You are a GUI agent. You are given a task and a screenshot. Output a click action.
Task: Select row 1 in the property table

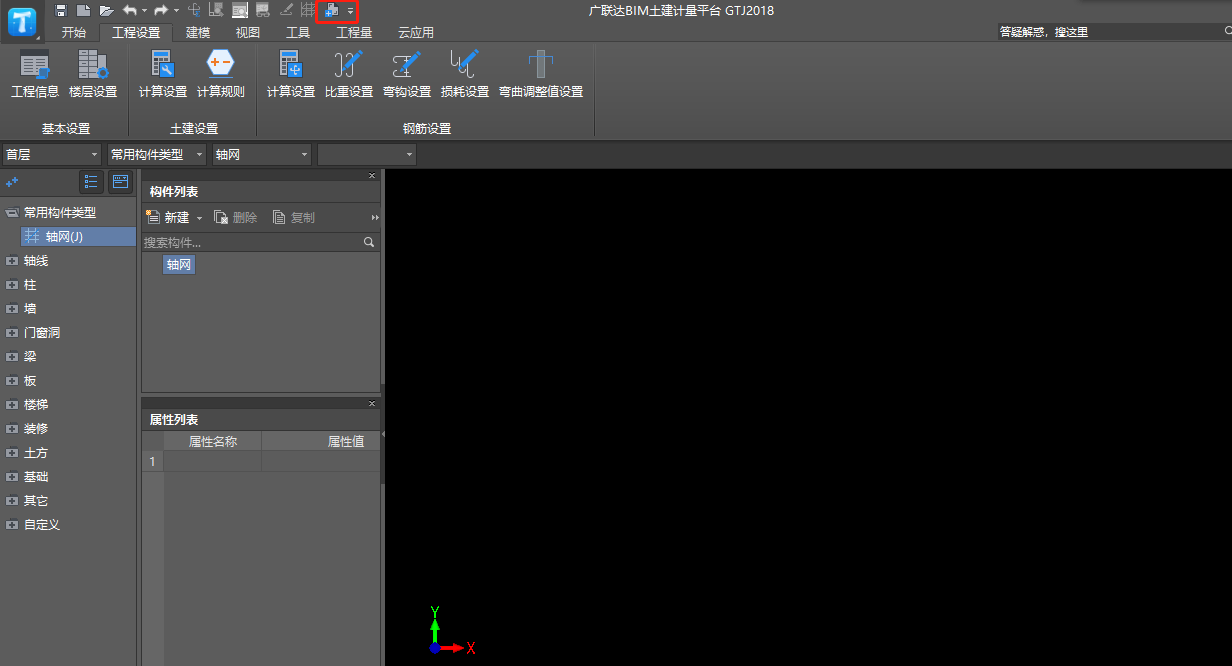coord(153,461)
